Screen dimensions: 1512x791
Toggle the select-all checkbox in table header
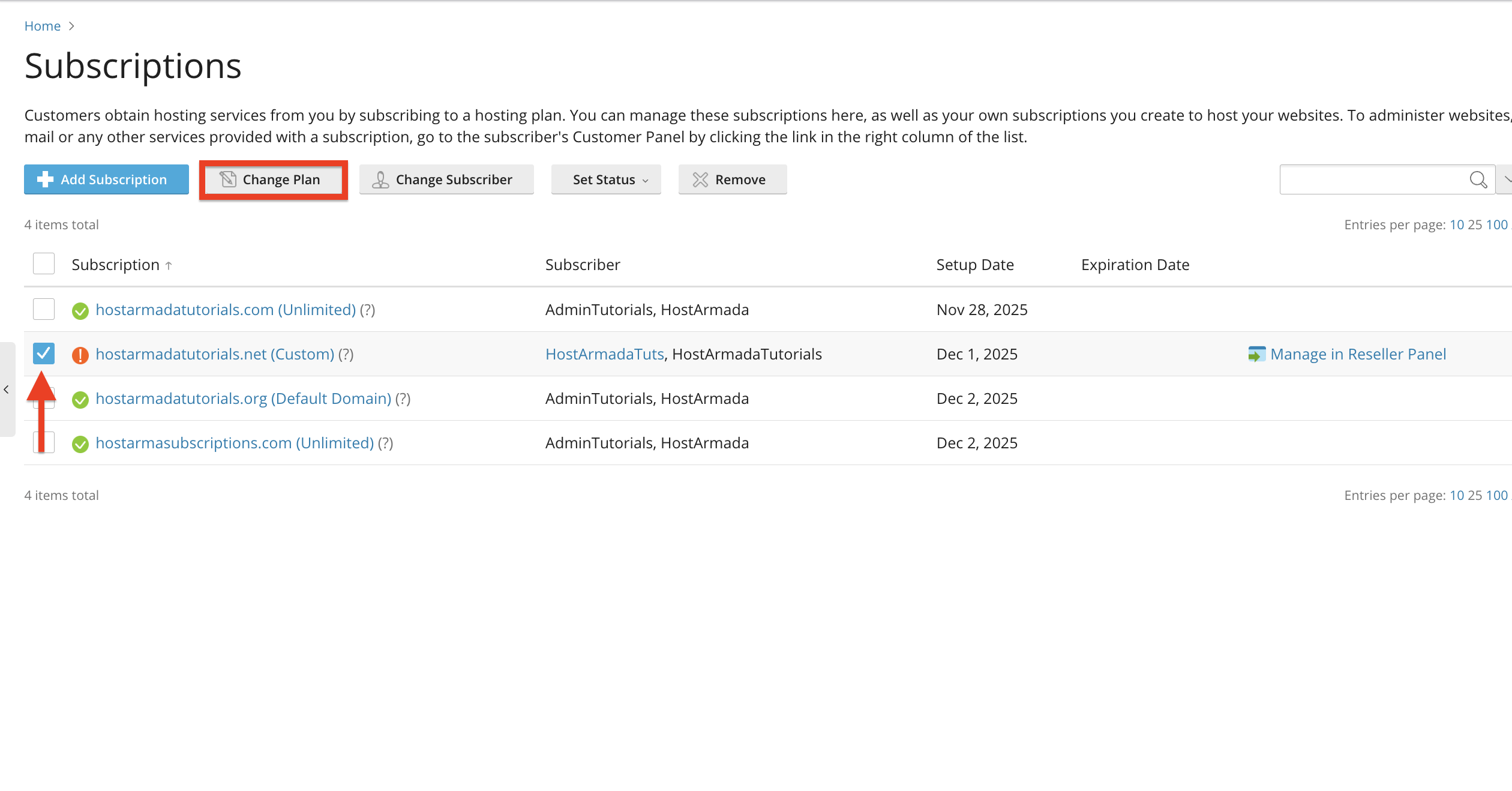tap(44, 264)
